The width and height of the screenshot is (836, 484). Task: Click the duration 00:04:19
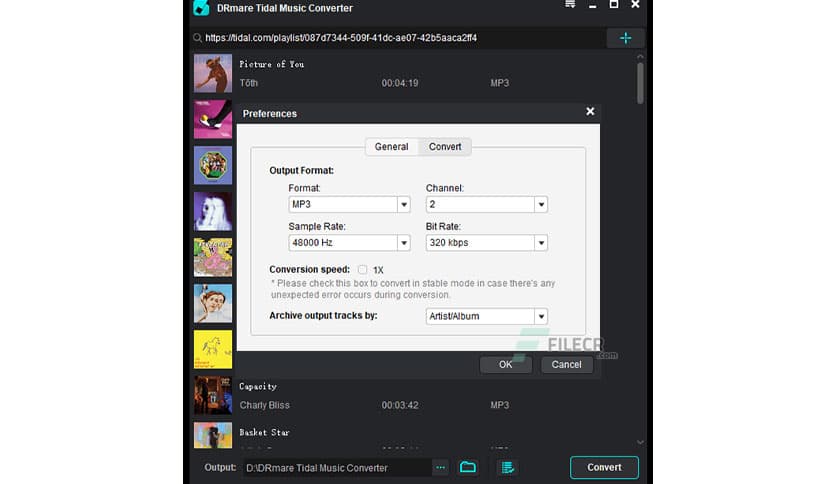[400, 83]
